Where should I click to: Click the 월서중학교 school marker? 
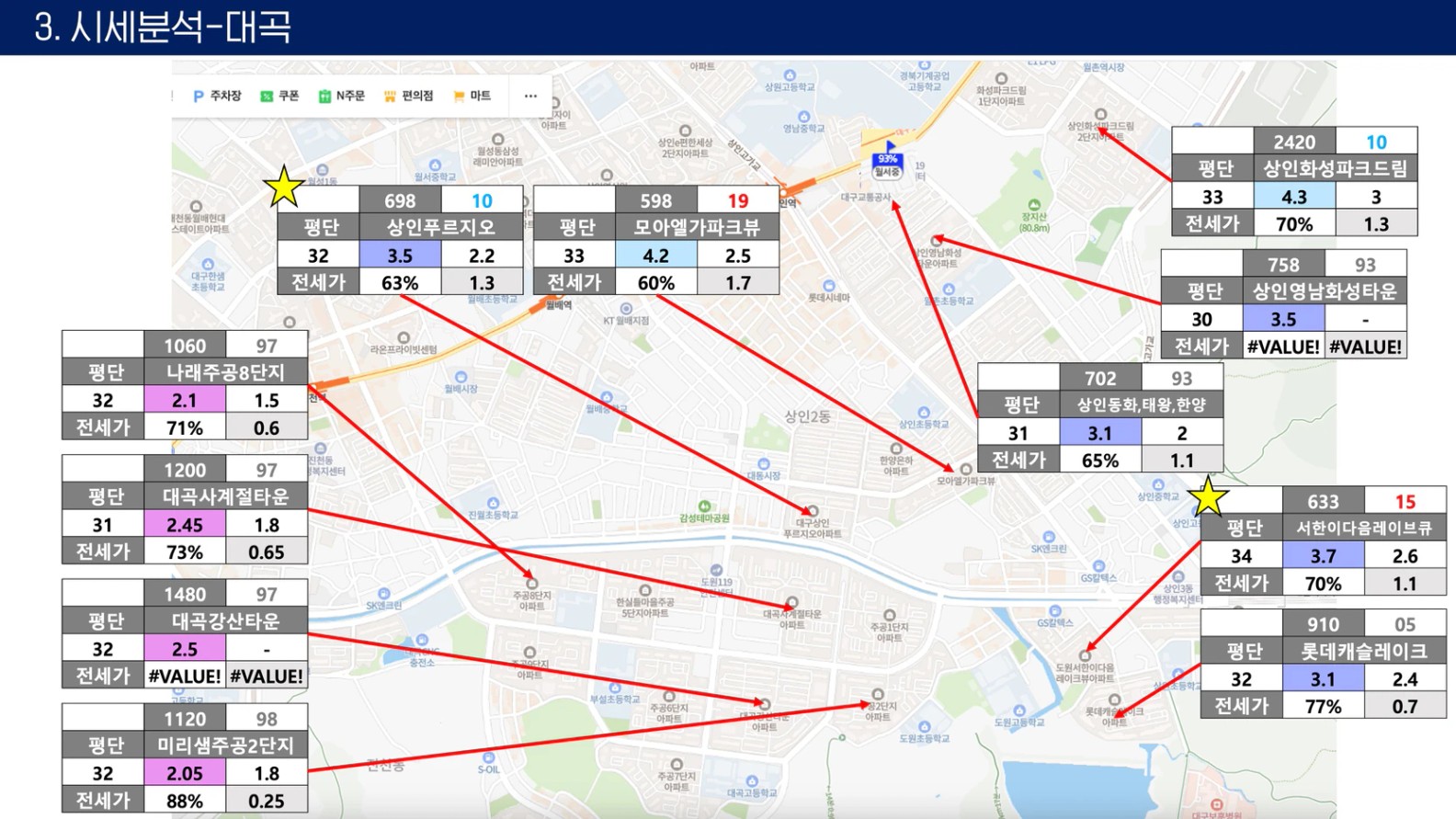435,171
